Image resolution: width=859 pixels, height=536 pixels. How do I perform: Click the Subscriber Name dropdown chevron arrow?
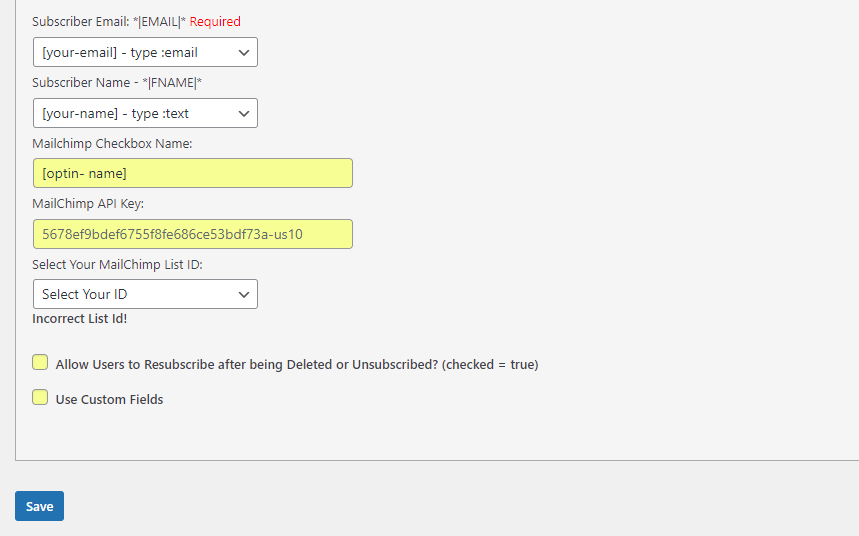pos(243,113)
